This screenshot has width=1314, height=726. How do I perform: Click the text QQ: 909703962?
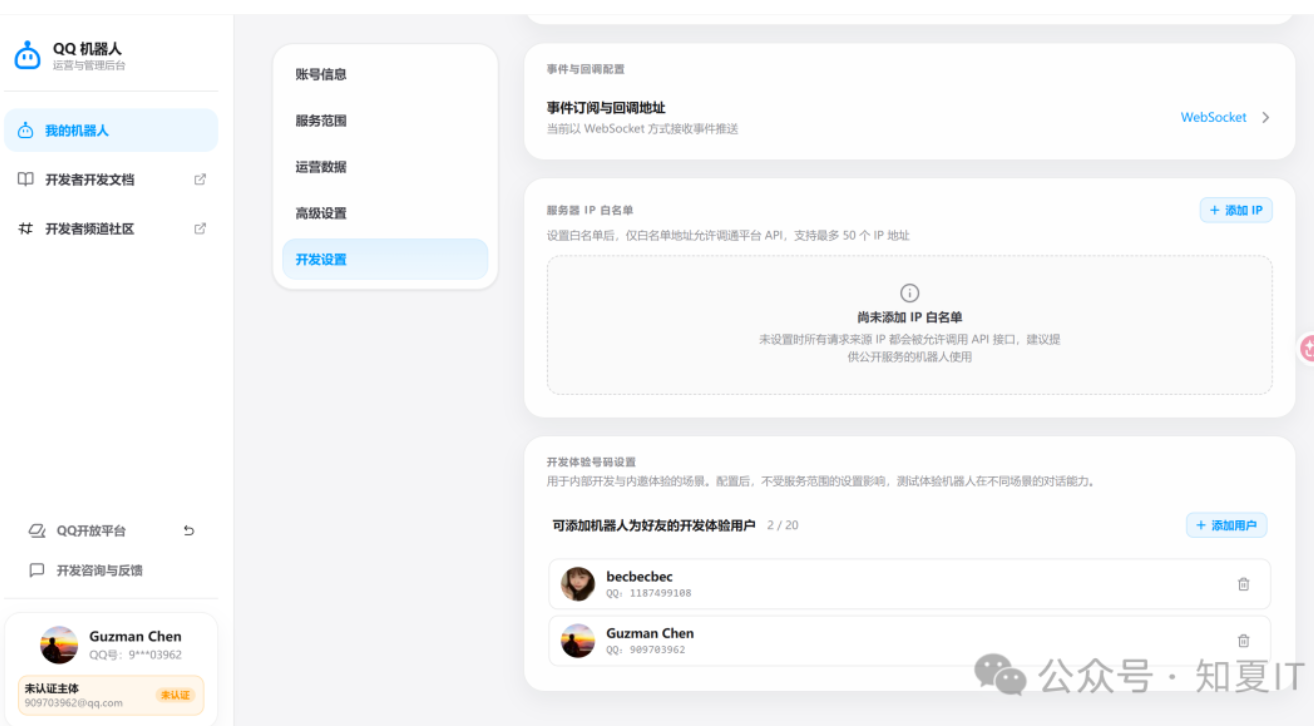click(x=645, y=649)
